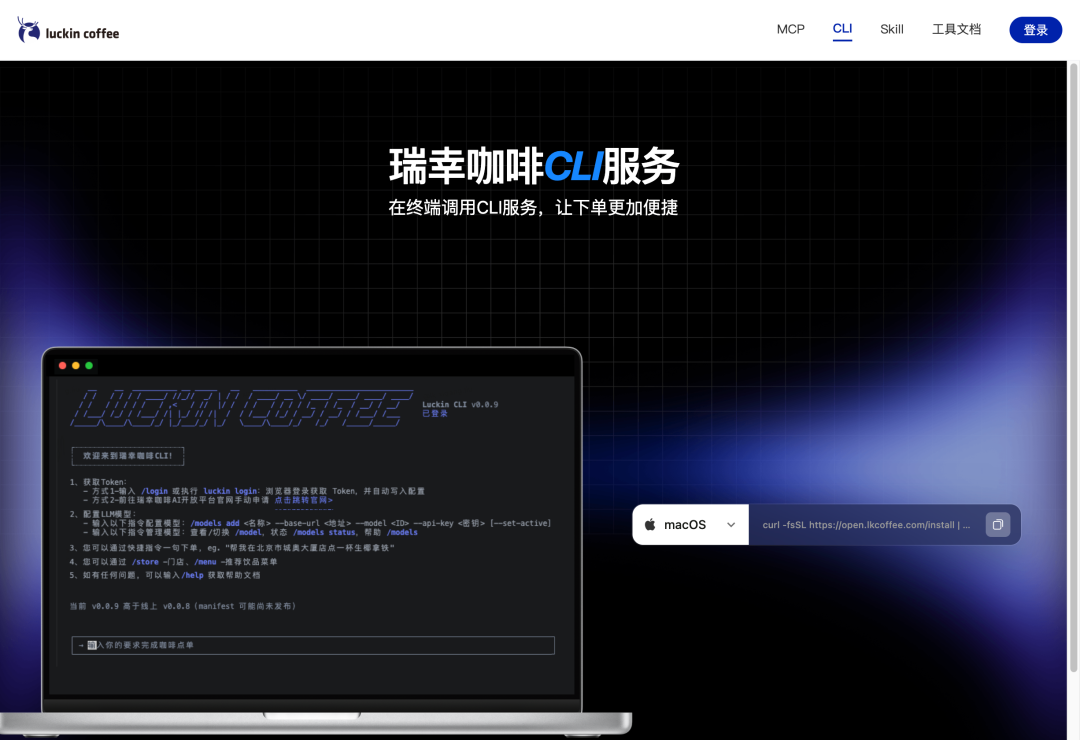The height and width of the screenshot is (740, 1080).
Task: Click the 登录 login button
Action: [1035, 30]
